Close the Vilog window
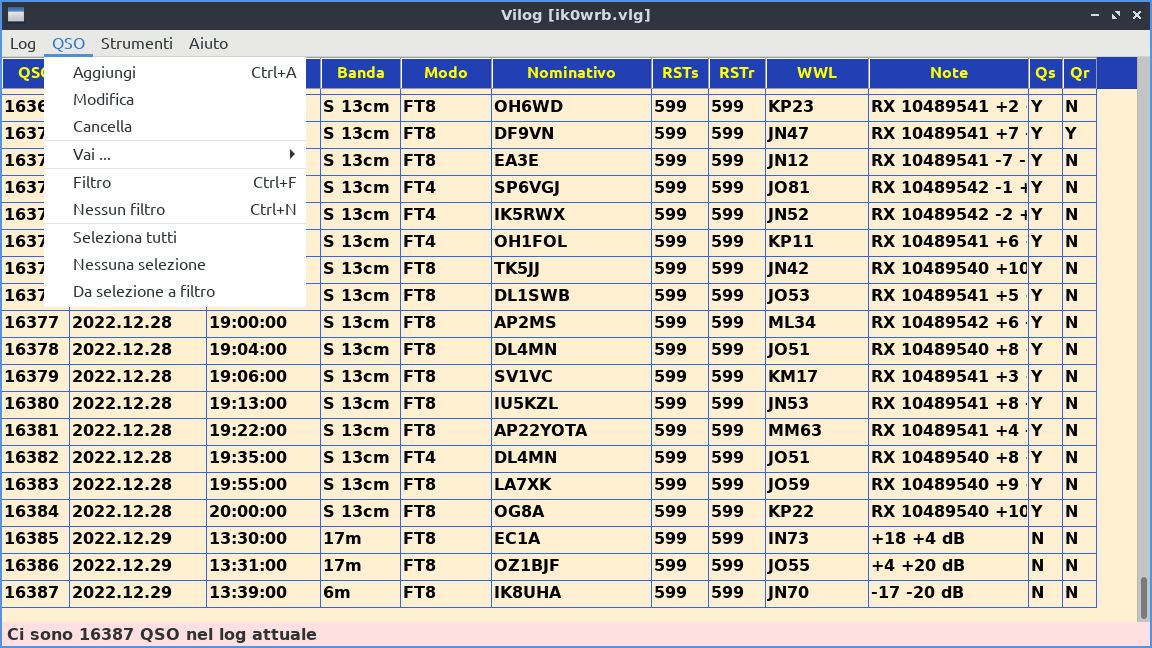Viewport: 1152px width, 648px height. [x=1137, y=15]
